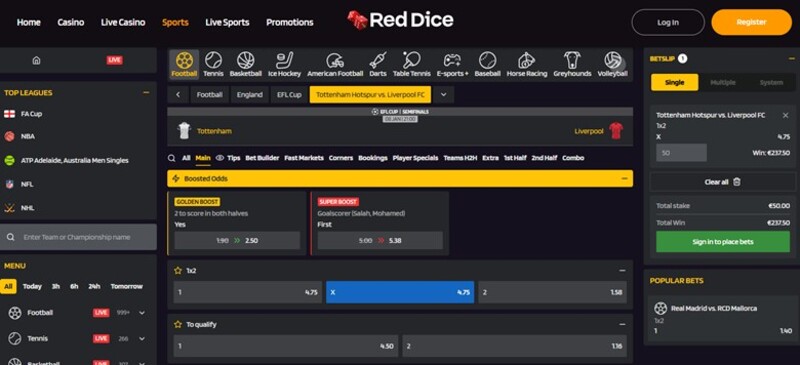The height and width of the screenshot is (365, 800).
Task: Select the Horse Racing icon
Action: click(x=527, y=61)
